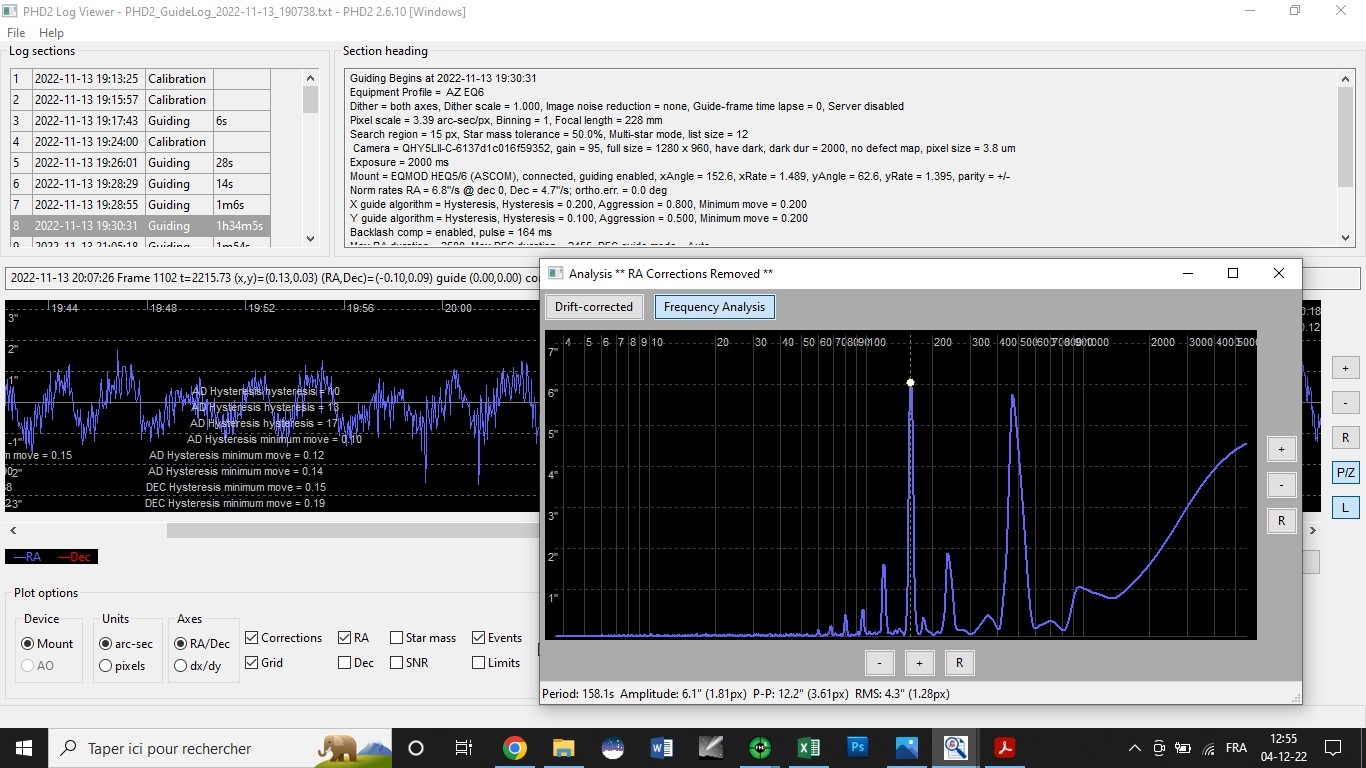Select log section 2 Calibration 19:15:57
This screenshot has width=1366, height=768.
point(140,100)
